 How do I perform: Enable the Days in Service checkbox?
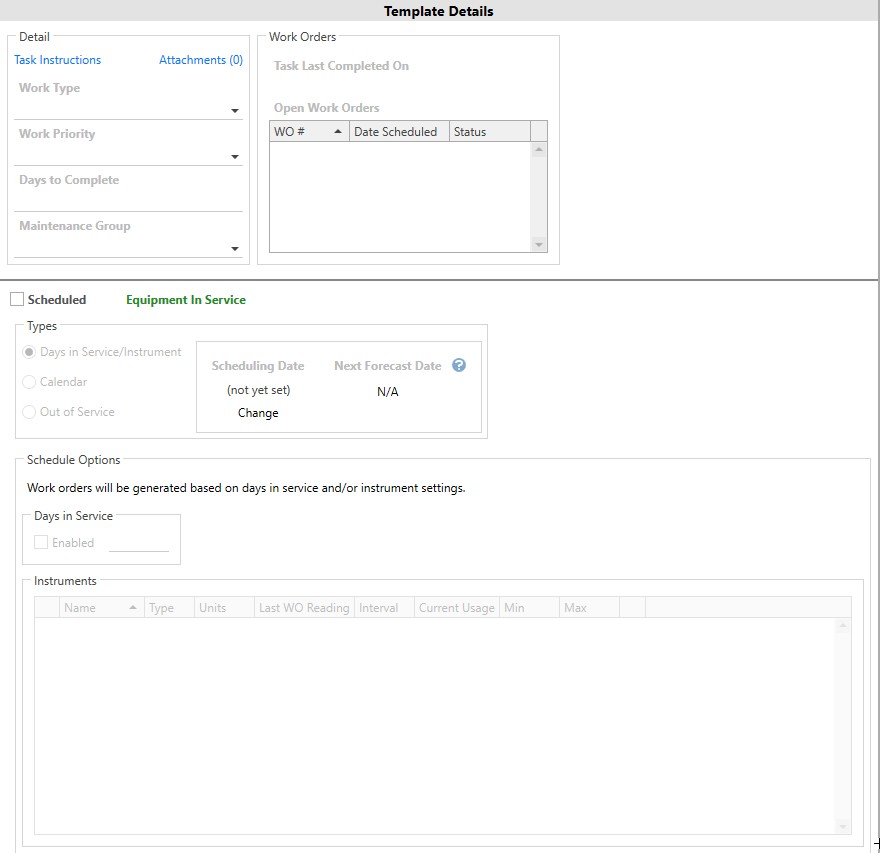point(41,542)
